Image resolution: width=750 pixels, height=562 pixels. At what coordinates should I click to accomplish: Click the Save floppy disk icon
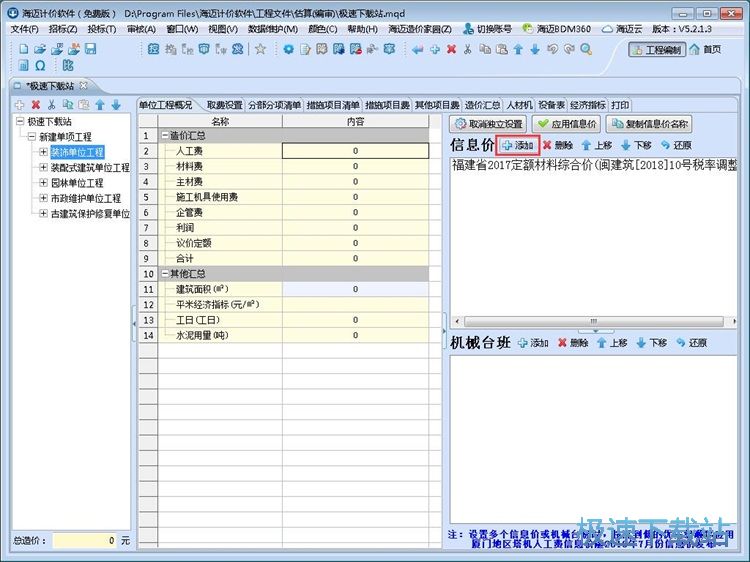(90, 49)
